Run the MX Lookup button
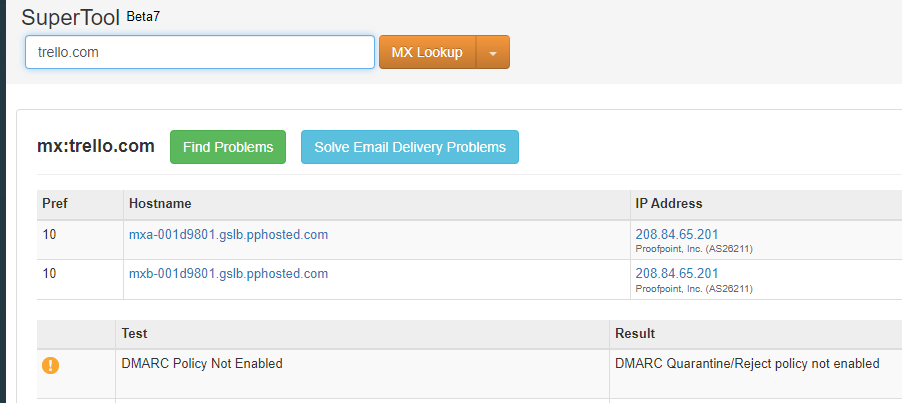Viewport: 902px width, 403px height. coord(427,52)
